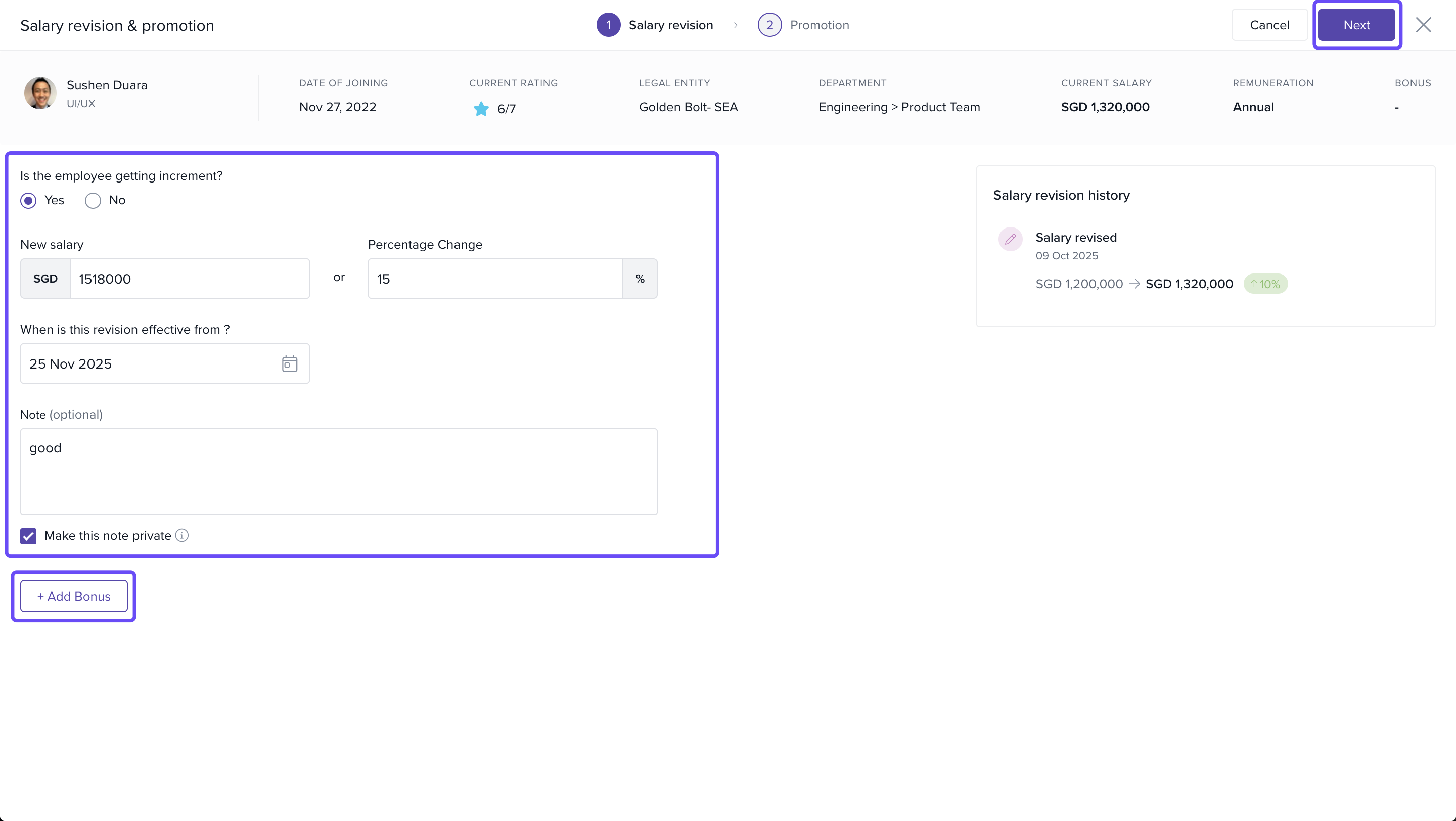This screenshot has height=821, width=1456.
Task: Close the dialog with the X icon
Action: tap(1423, 25)
